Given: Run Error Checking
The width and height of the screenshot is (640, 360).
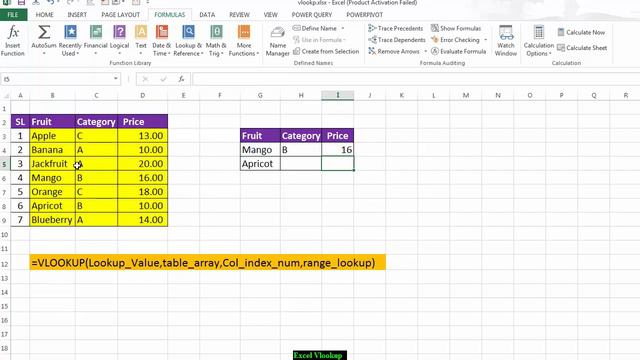Looking at the screenshot, I should [455, 40].
